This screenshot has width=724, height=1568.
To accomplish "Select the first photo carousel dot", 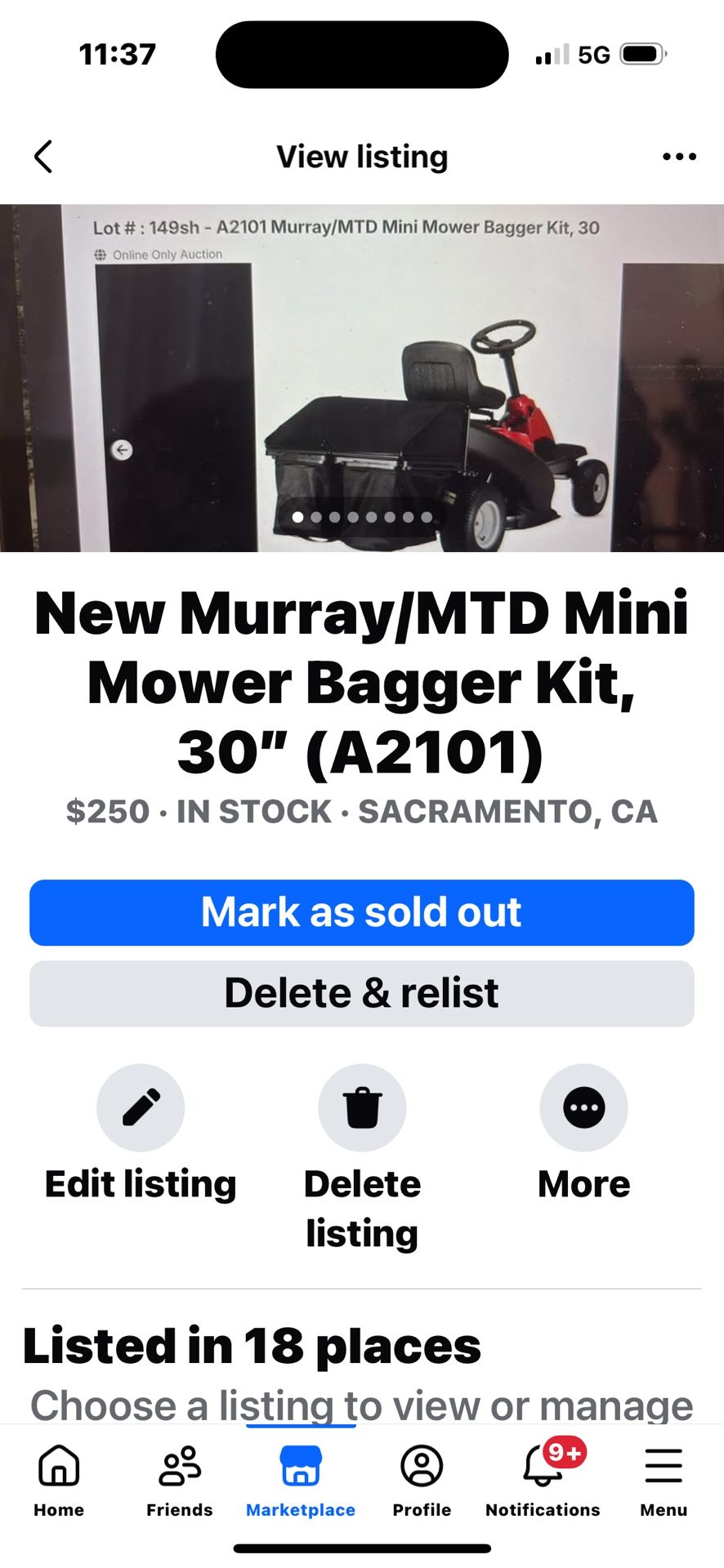I will (297, 517).
